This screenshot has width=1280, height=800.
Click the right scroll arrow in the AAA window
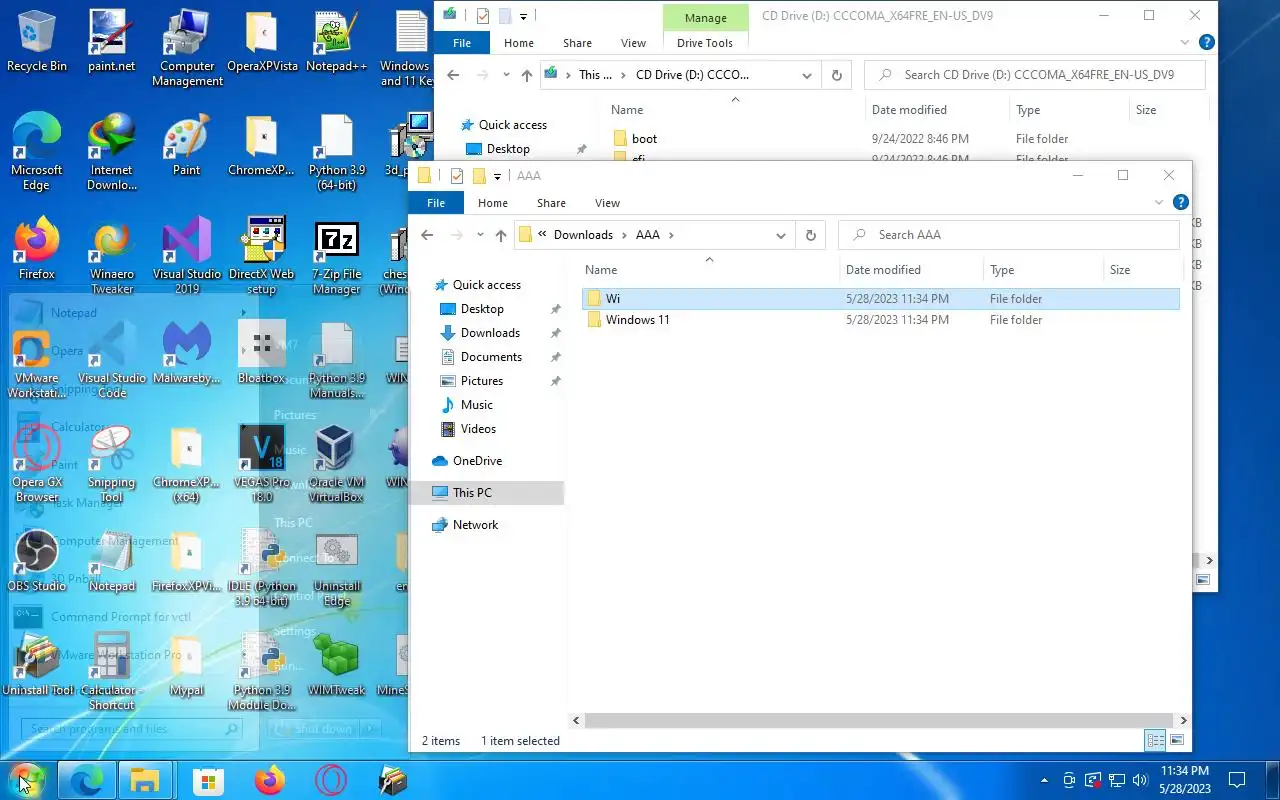pyautogui.click(x=1183, y=720)
